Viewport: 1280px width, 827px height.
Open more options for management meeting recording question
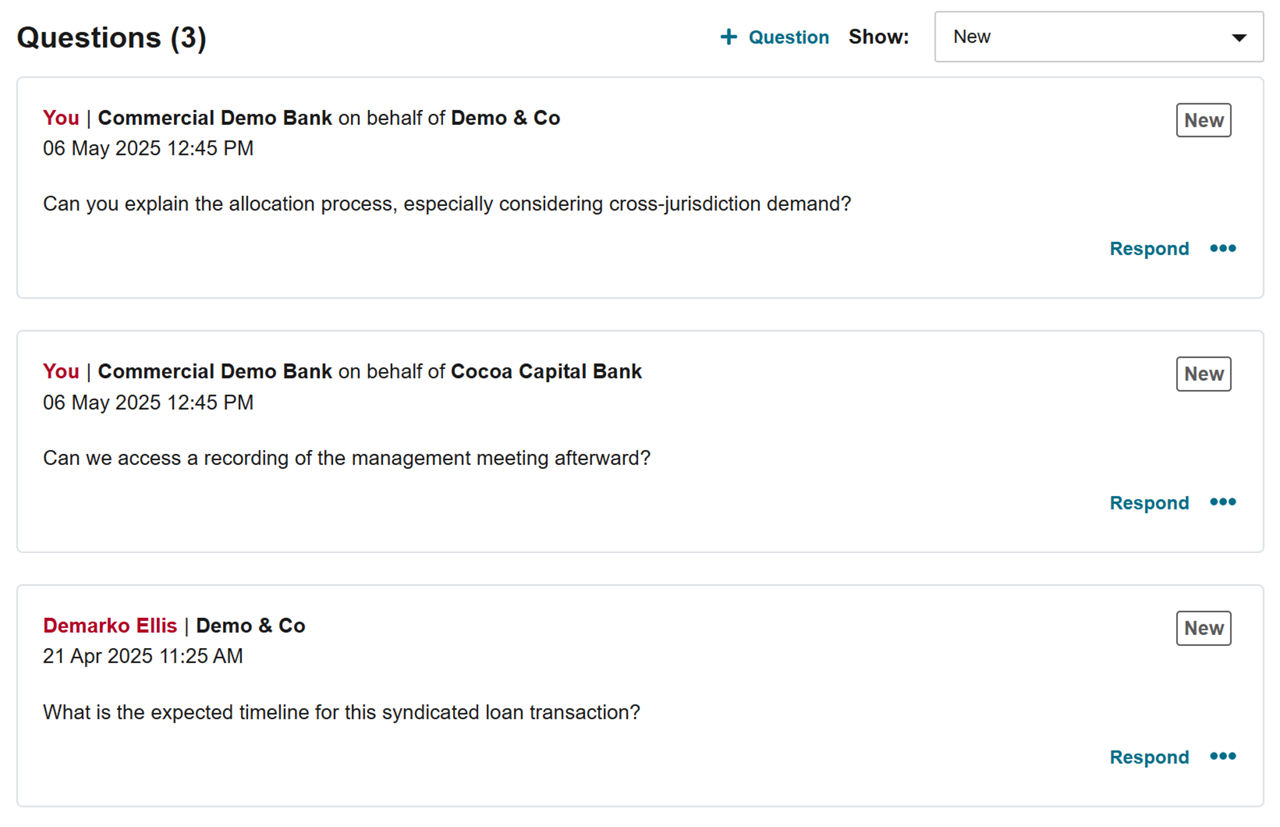(1223, 502)
